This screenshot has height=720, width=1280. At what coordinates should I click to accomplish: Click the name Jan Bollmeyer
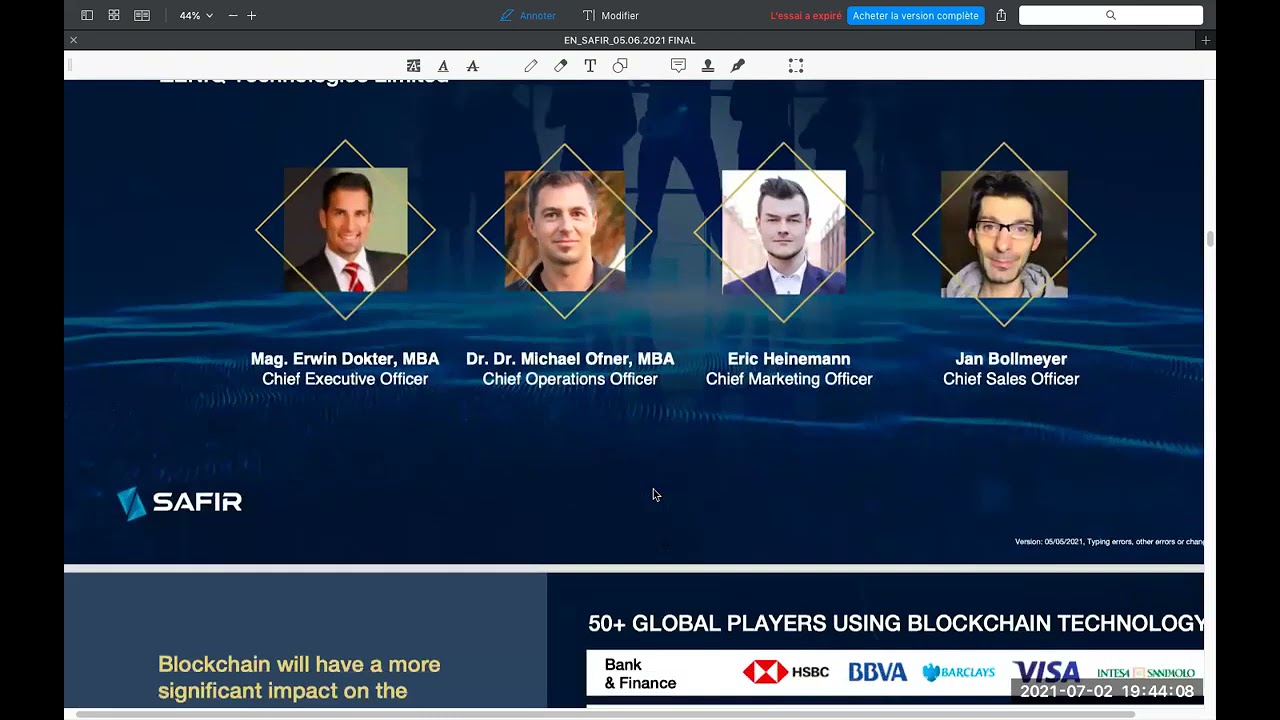pos(1011,359)
